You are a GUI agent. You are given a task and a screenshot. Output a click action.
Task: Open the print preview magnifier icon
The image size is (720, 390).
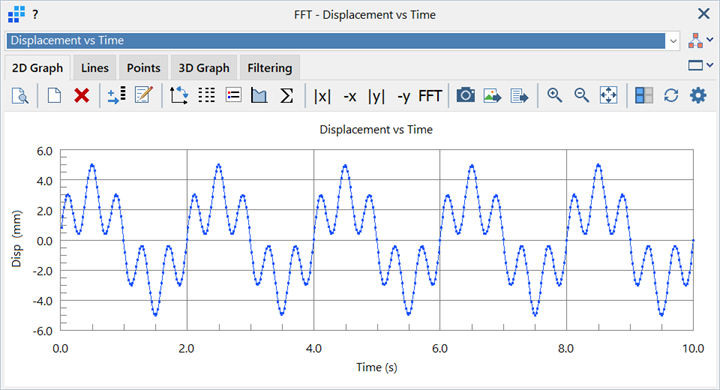coord(20,96)
